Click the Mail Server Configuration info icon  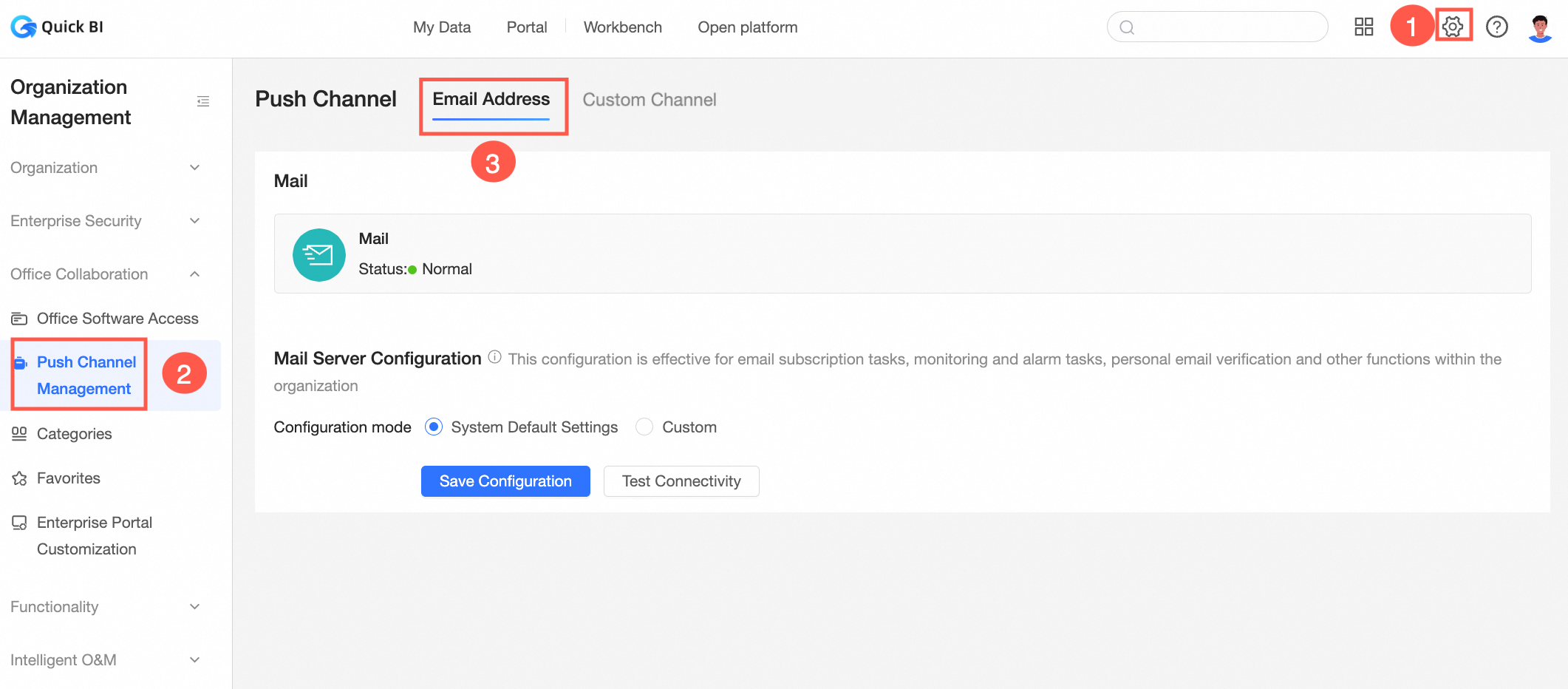pos(495,357)
